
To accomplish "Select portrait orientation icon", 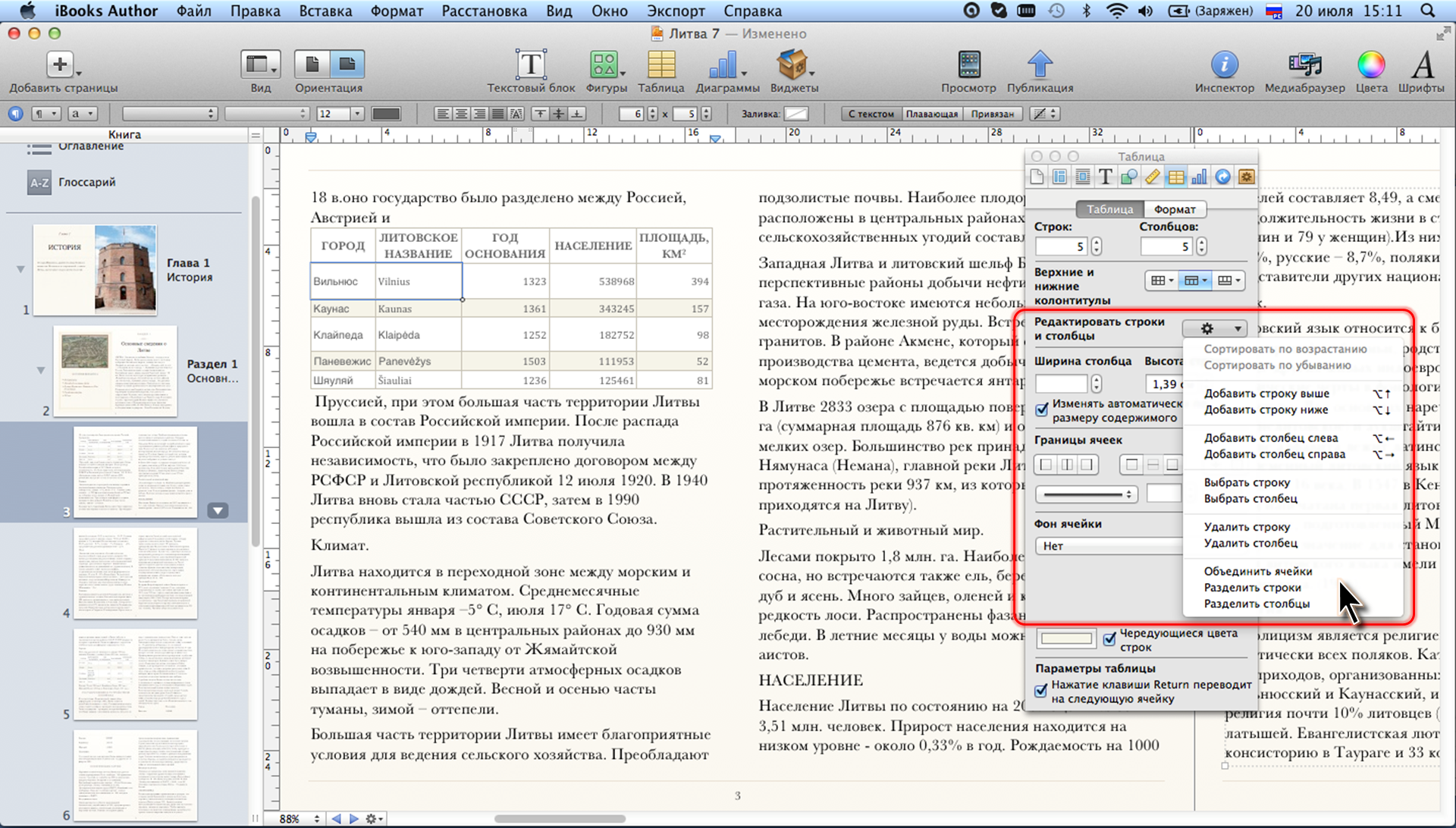I will pyautogui.click(x=312, y=64).
